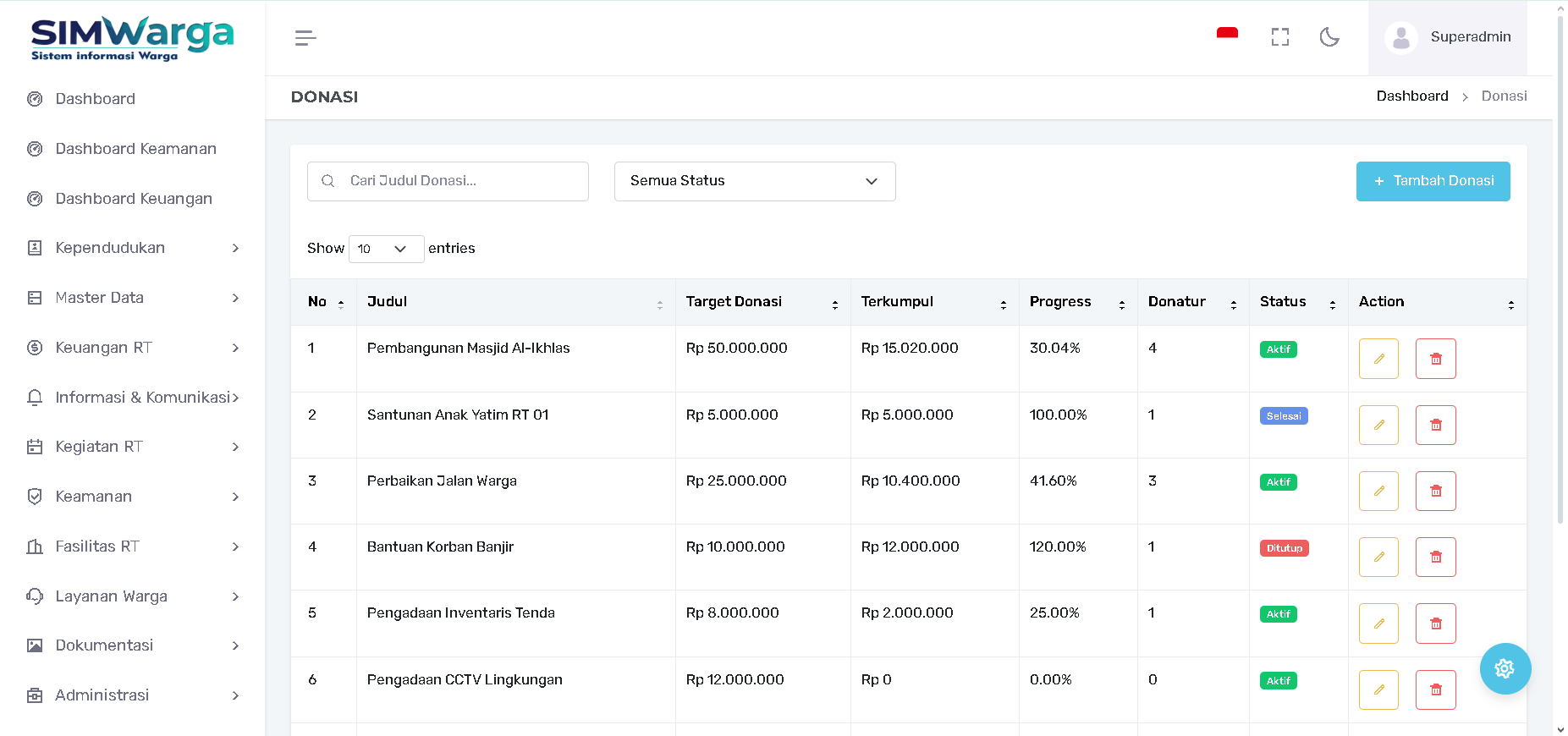This screenshot has height=736, width=1568.
Task: Click pencil icon for Bantuan Korban Banjir
Action: [x=1378, y=557]
